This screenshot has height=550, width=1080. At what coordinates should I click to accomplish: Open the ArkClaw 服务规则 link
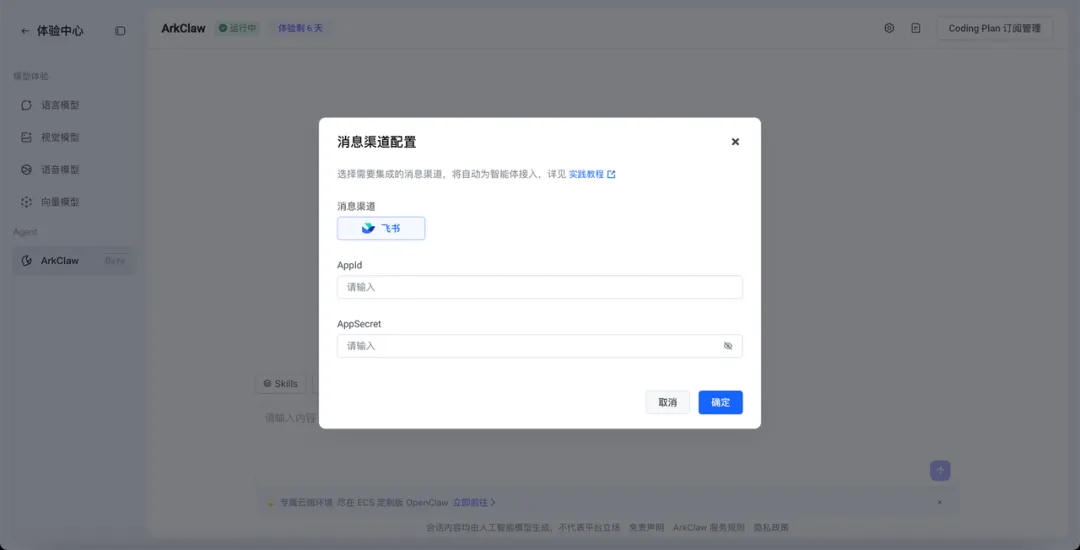pos(709,528)
